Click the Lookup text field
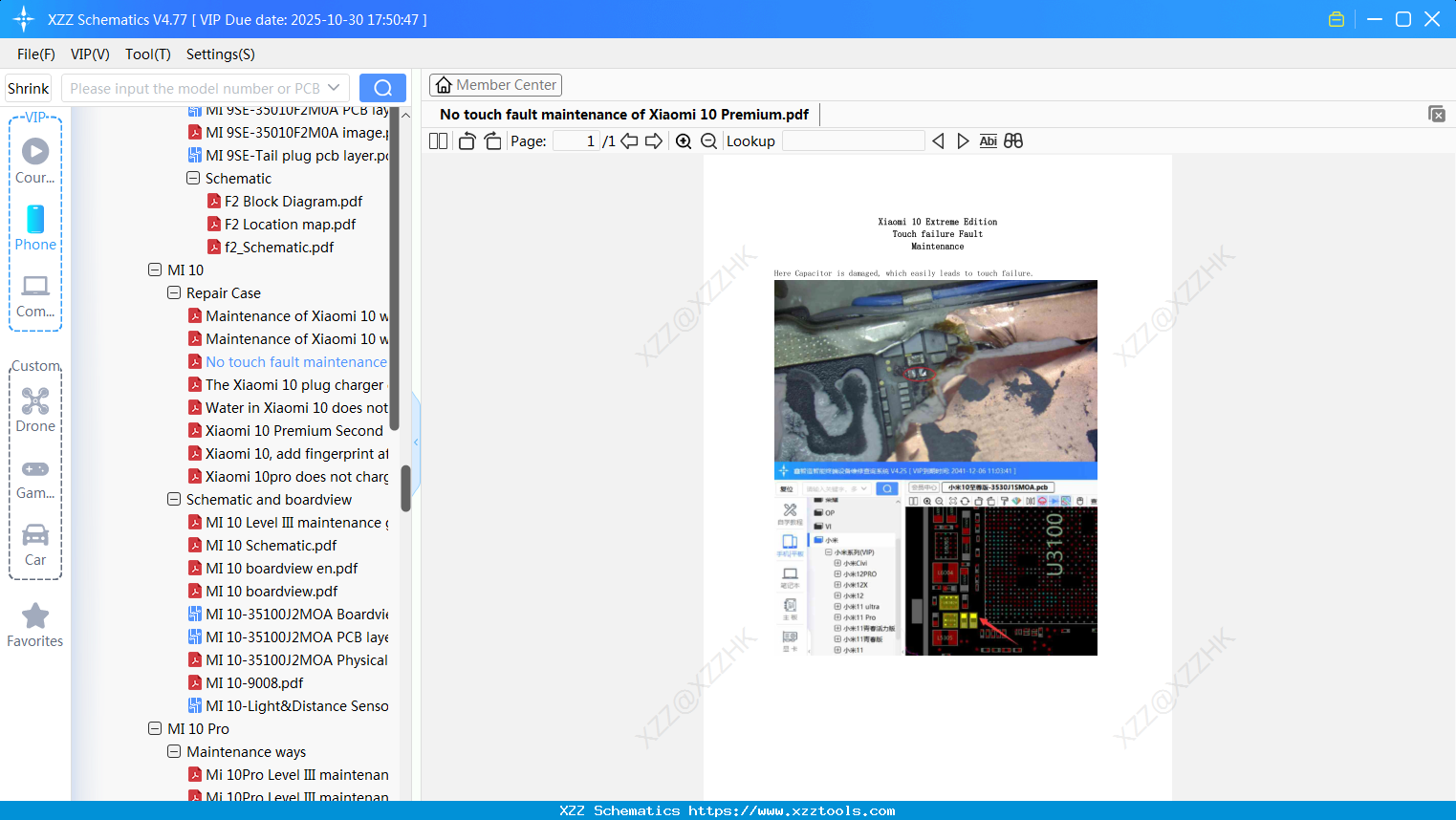 (x=854, y=141)
